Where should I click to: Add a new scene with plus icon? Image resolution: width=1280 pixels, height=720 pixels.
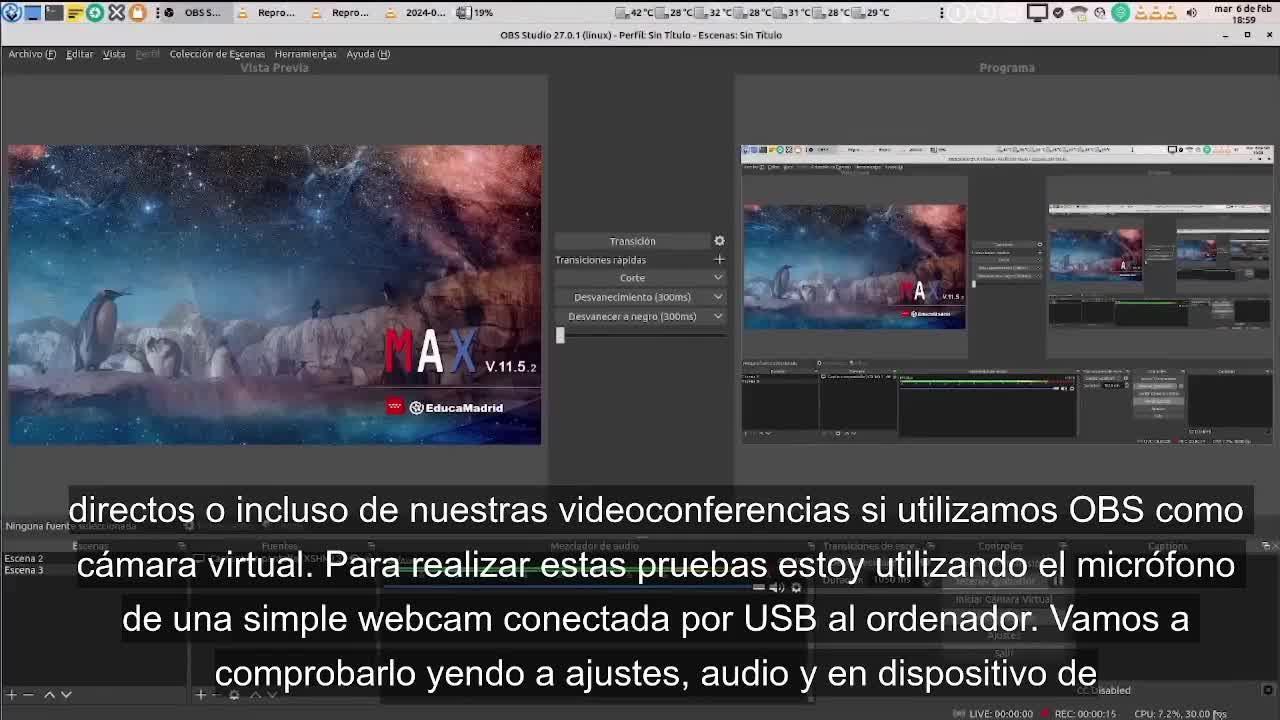[x=11, y=694]
